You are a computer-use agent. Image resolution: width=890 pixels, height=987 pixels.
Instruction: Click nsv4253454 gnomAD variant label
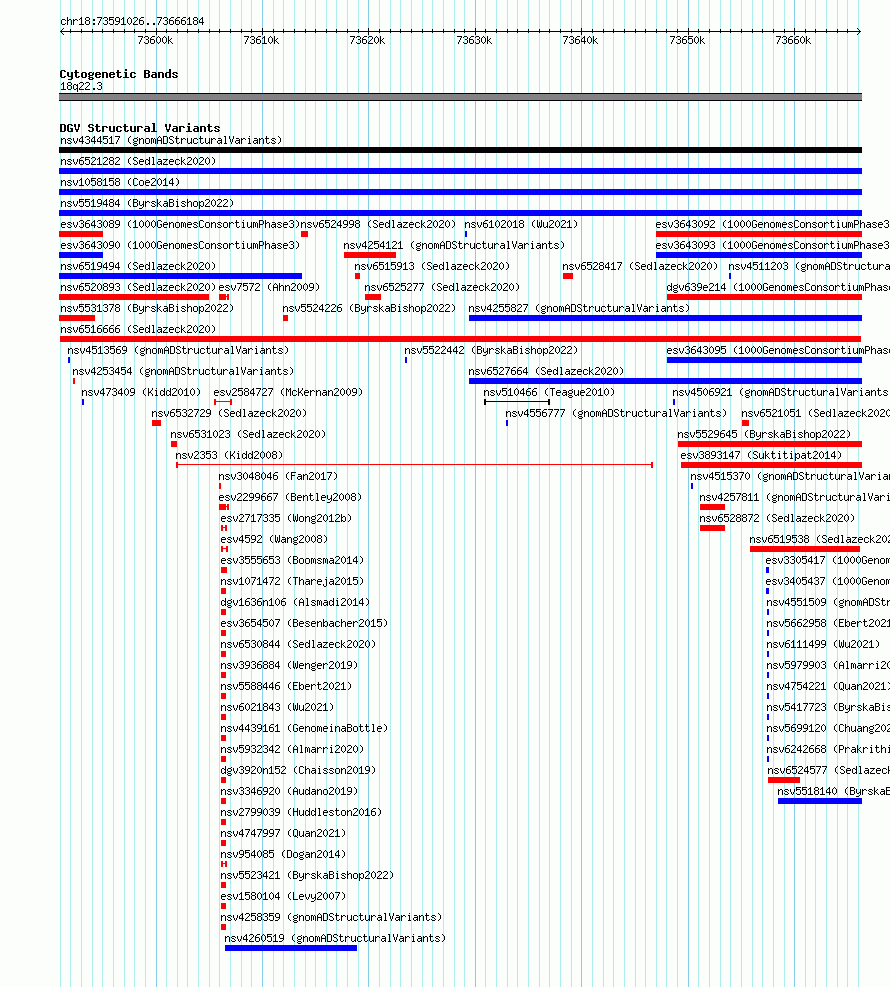(x=183, y=371)
